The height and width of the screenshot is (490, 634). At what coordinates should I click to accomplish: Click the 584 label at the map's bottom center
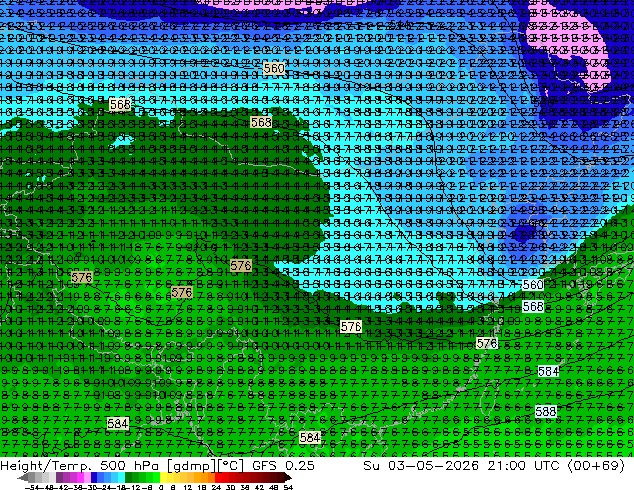click(310, 437)
